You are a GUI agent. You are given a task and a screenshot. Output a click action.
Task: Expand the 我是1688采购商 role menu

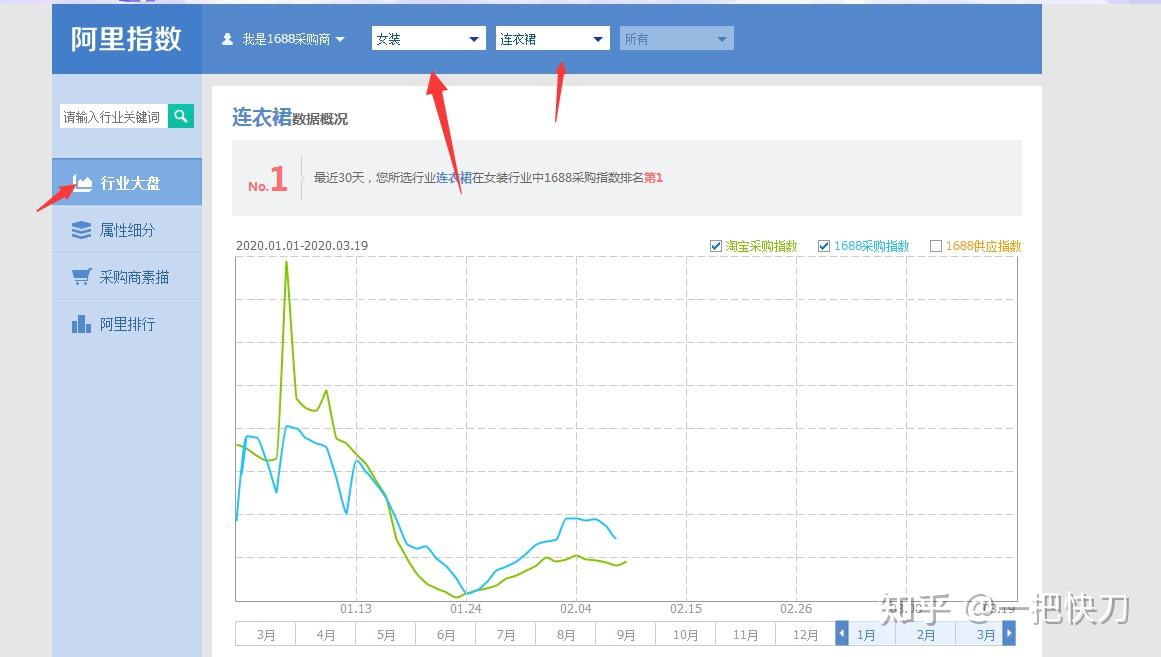(x=284, y=39)
